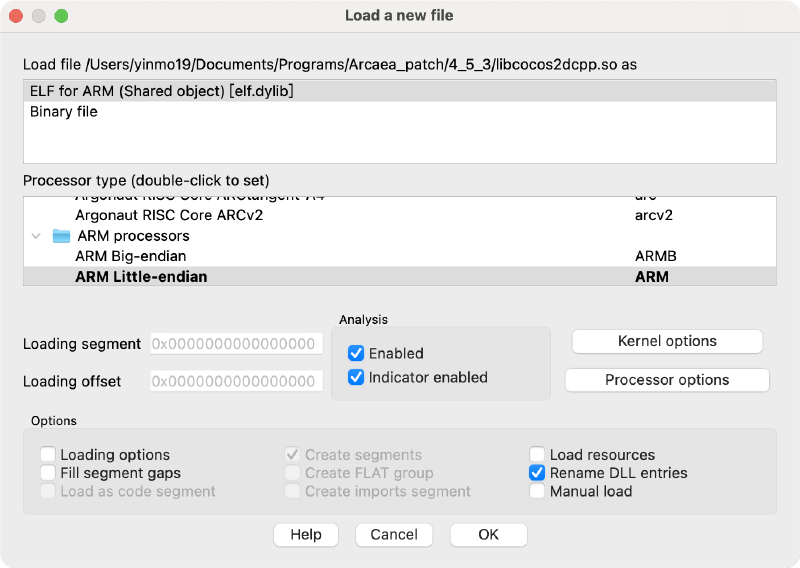Enable the Manual load checkbox

[538, 491]
